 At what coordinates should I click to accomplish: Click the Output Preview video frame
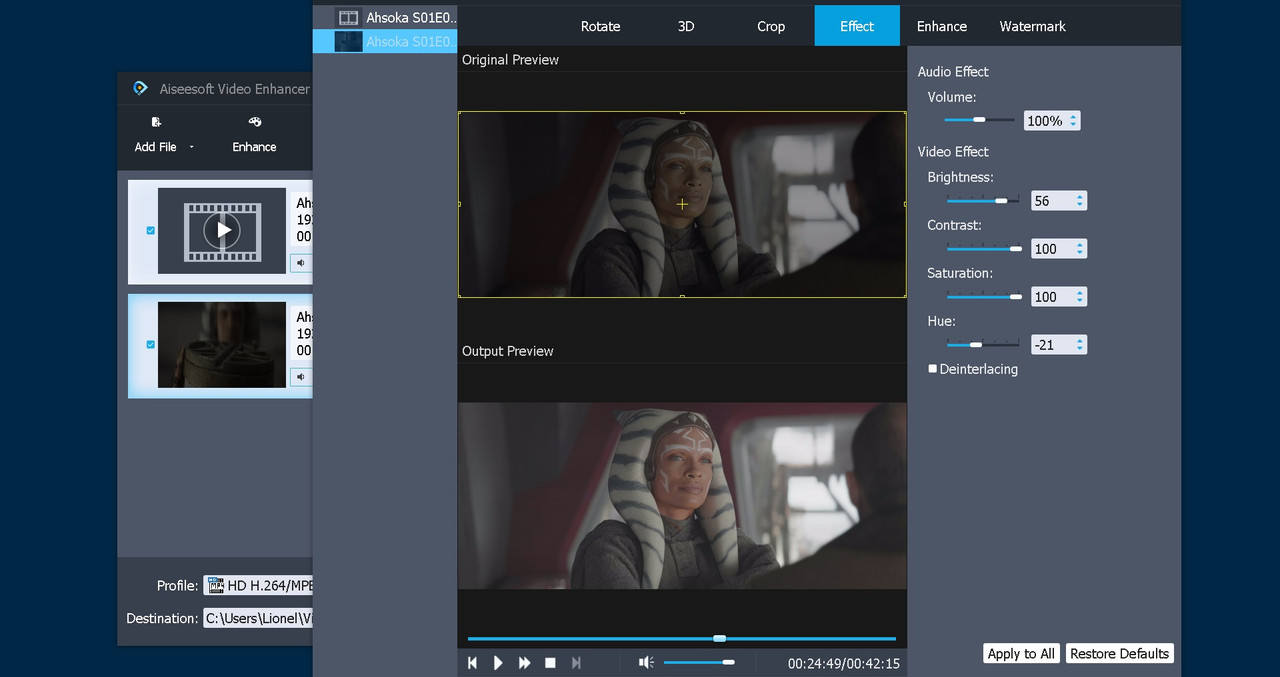(682, 495)
